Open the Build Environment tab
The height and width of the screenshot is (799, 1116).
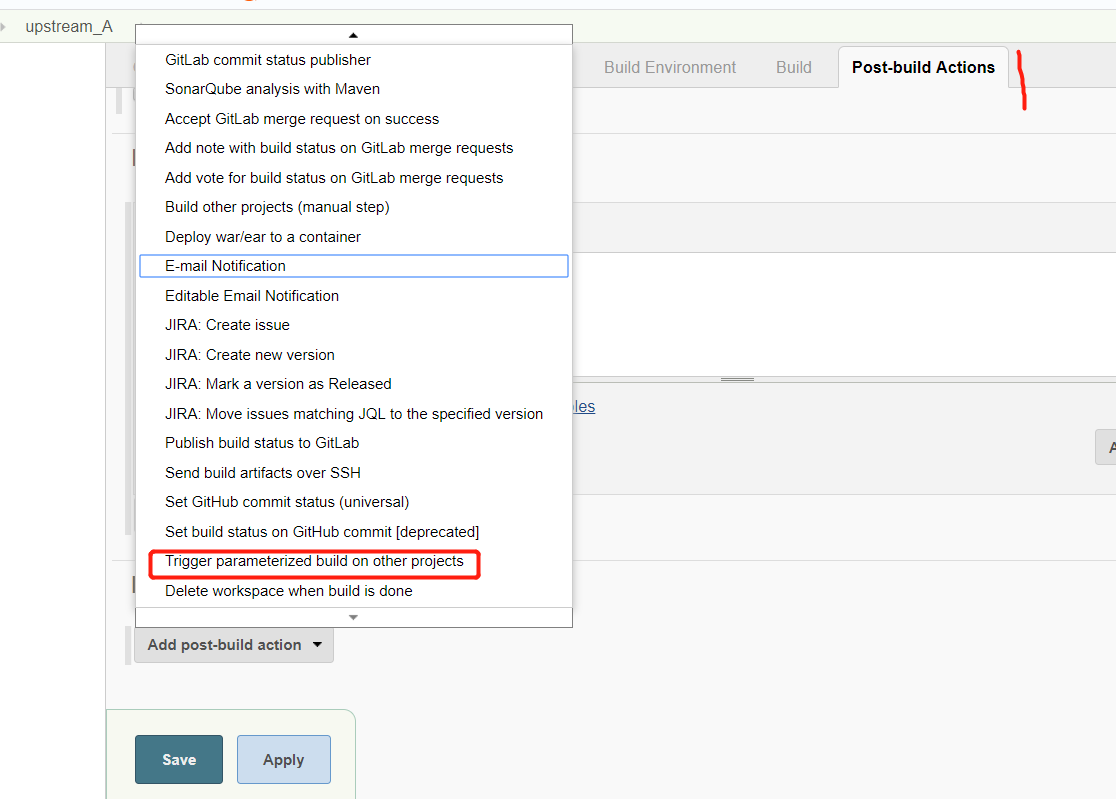click(669, 67)
